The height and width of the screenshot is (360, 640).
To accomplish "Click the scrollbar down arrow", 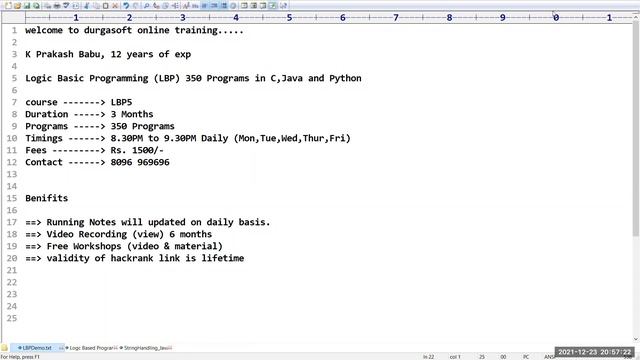I will pyautogui.click(x=636, y=339).
